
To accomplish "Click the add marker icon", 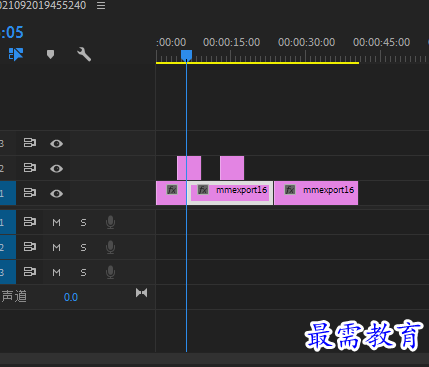I will 50,54.
